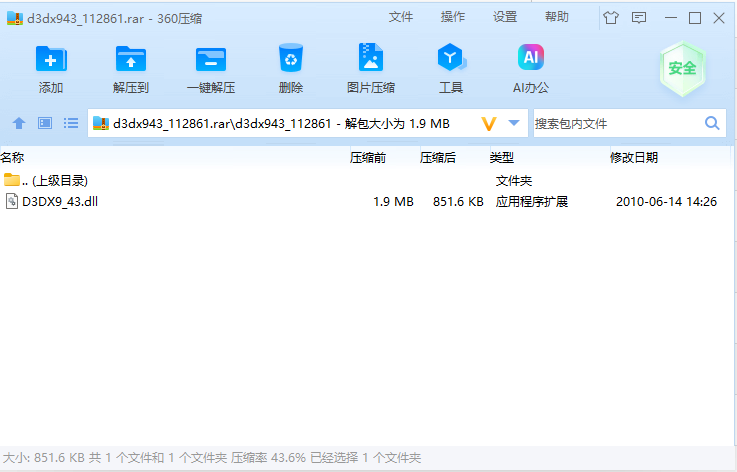Go up one level with blue arrow
This screenshot has height=472, width=737.
click(19, 123)
